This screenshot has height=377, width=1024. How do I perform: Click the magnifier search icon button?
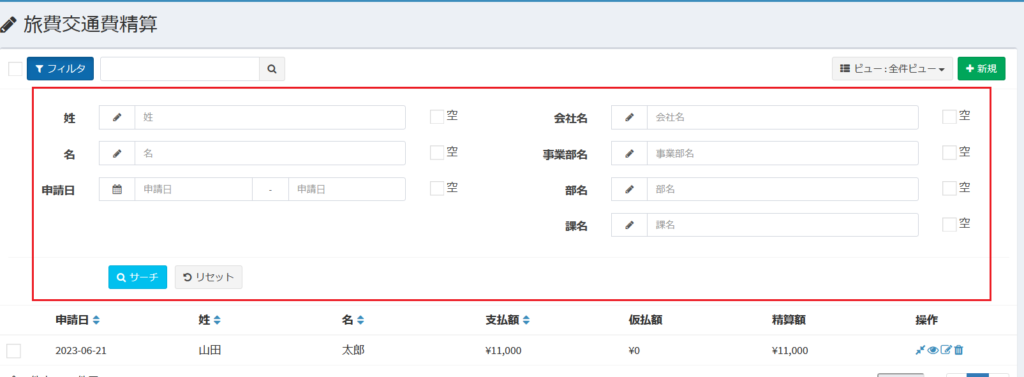click(x=272, y=69)
